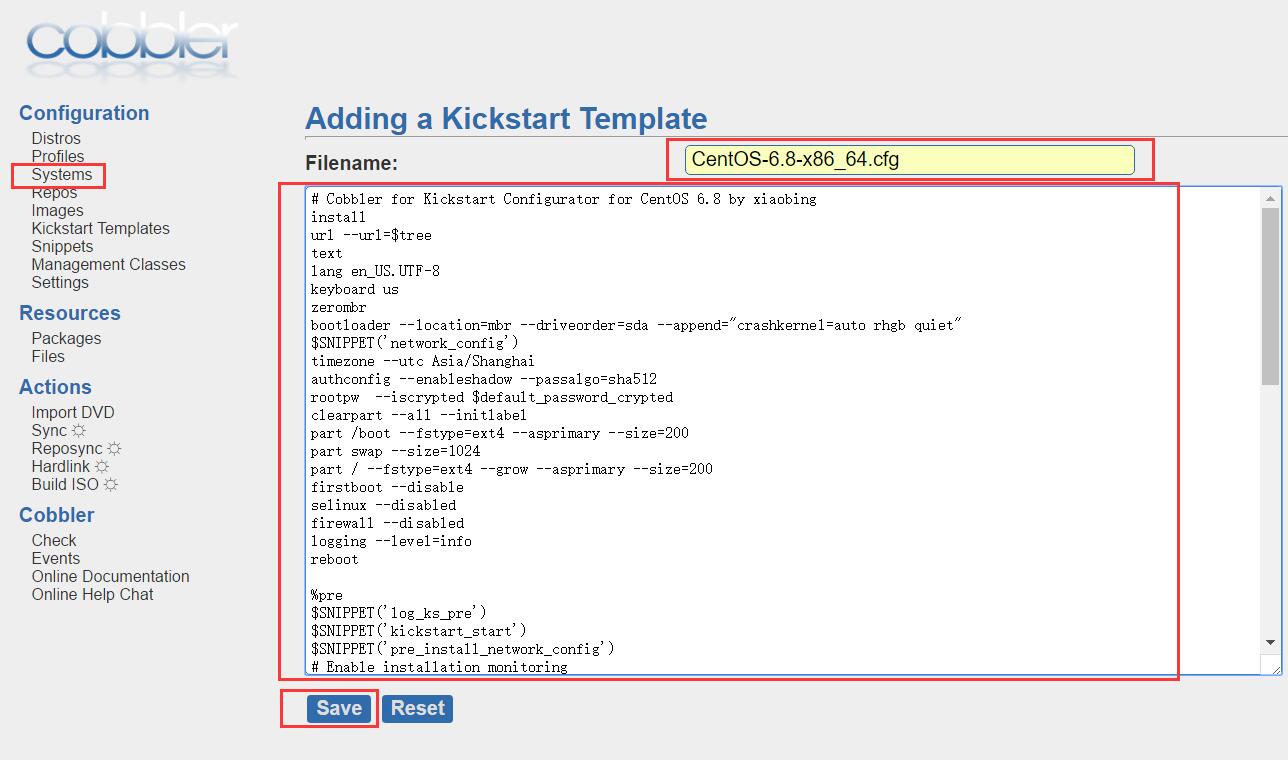Image resolution: width=1288 pixels, height=760 pixels.
Task: Open the Kickstart Templates list
Action: click(100, 228)
